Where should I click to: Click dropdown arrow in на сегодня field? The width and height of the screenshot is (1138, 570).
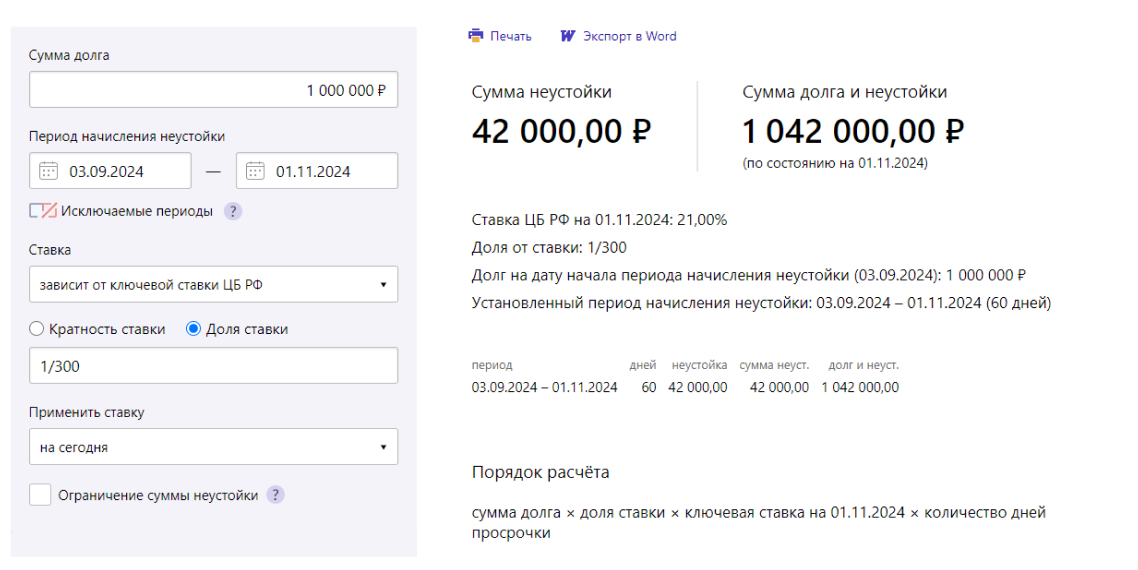click(x=383, y=447)
